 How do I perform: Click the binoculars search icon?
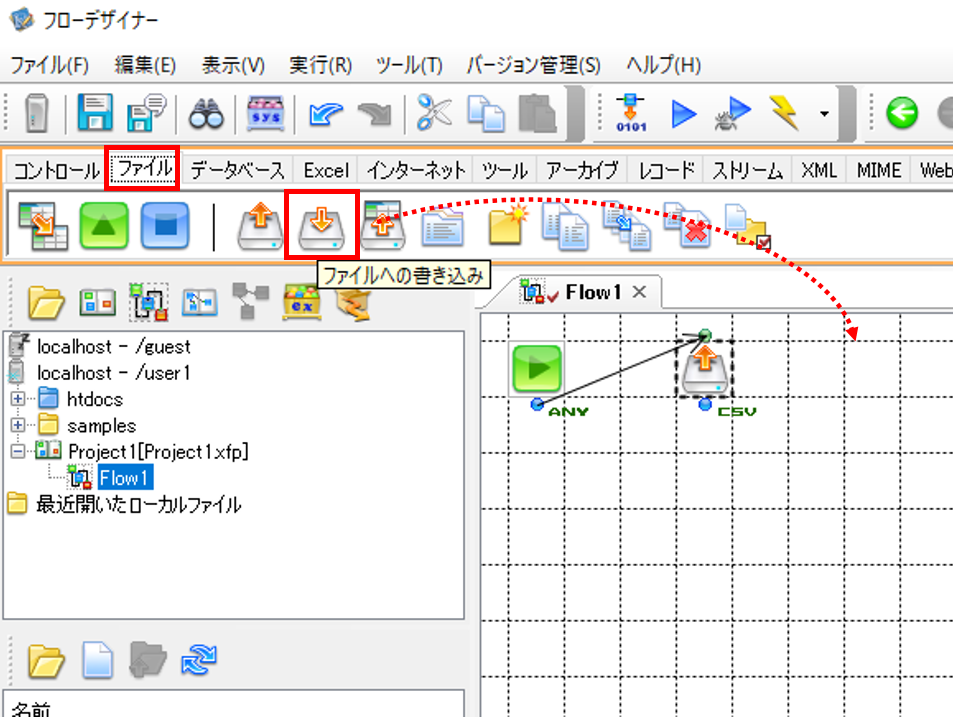206,113
